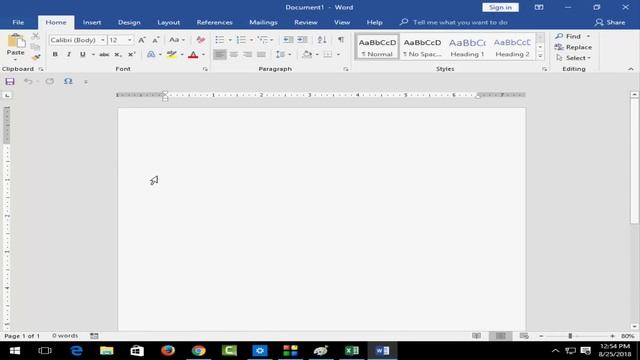This screenshot has width=640, height=360.
Task: Switch to the Design tab
Action: coord(129,22)
